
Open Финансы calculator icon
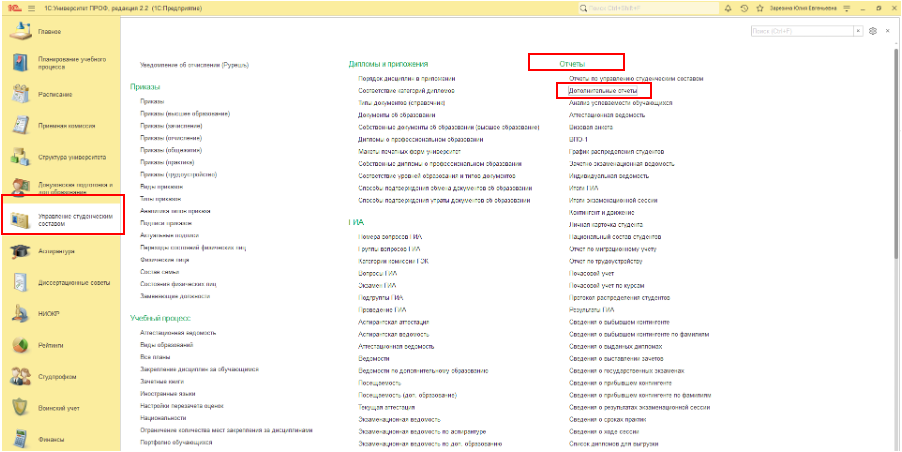click(20, 438)
